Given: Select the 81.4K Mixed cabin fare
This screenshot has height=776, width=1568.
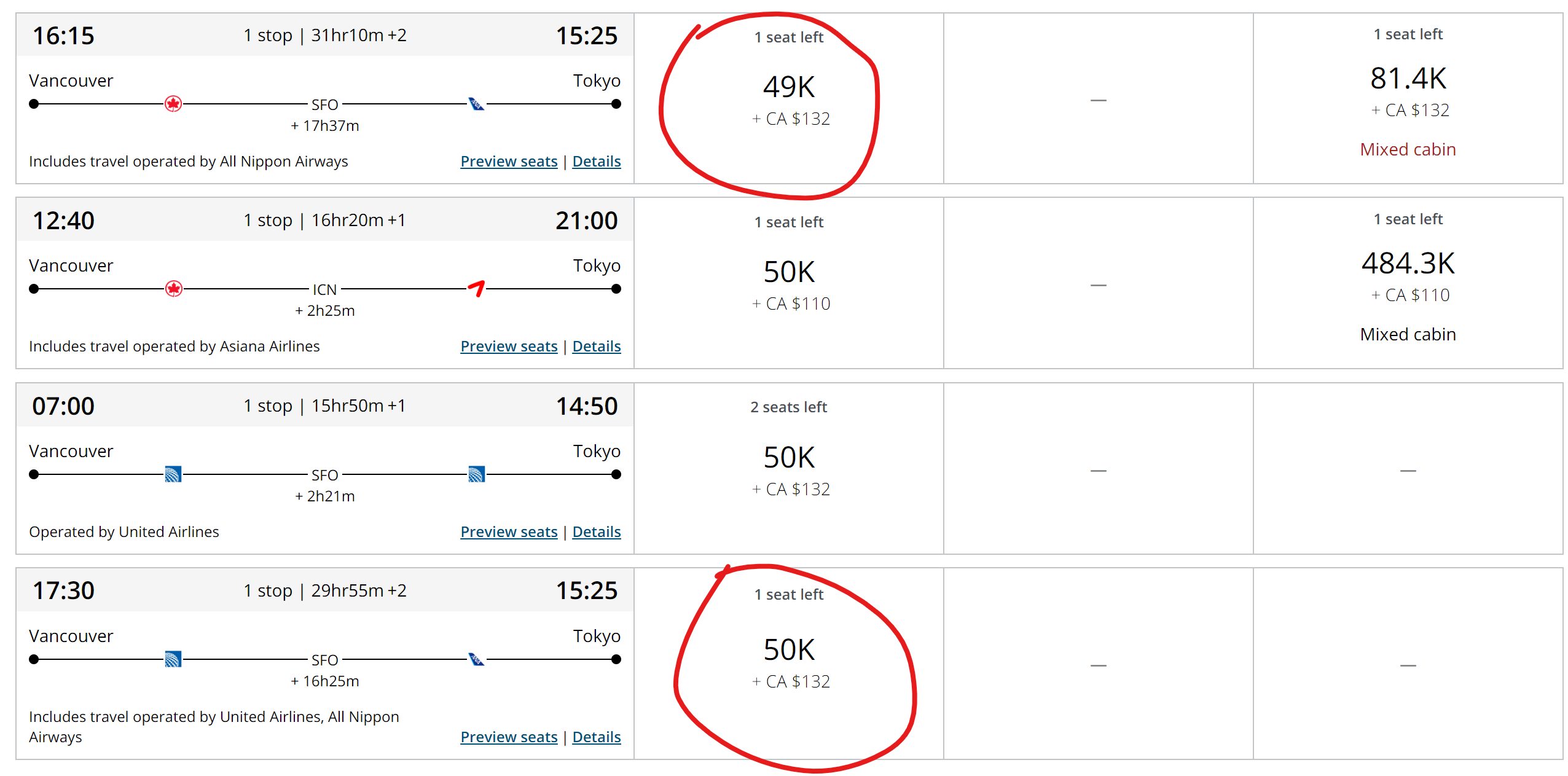Looking at the screenshot, I should 1408,98.
